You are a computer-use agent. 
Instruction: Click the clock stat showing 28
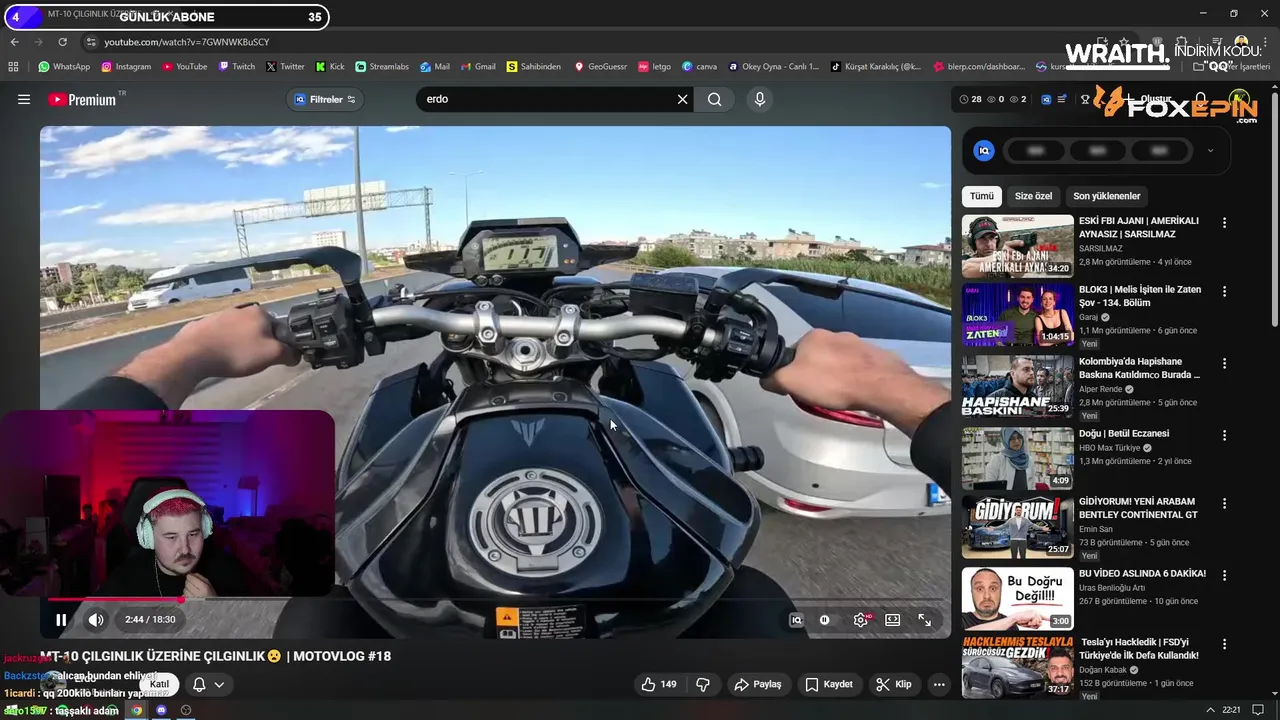(970, 99)
